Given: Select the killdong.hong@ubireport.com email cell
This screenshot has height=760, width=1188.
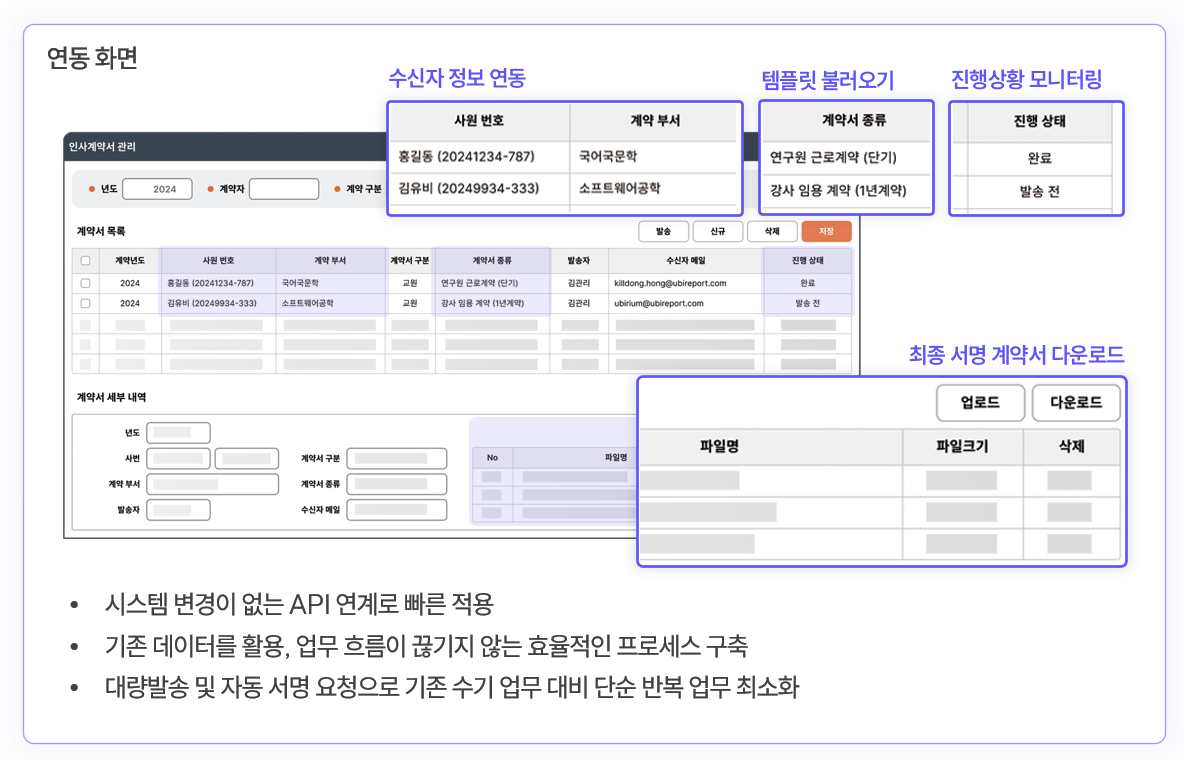Looking at the screenshot, I should coord(670,283).
